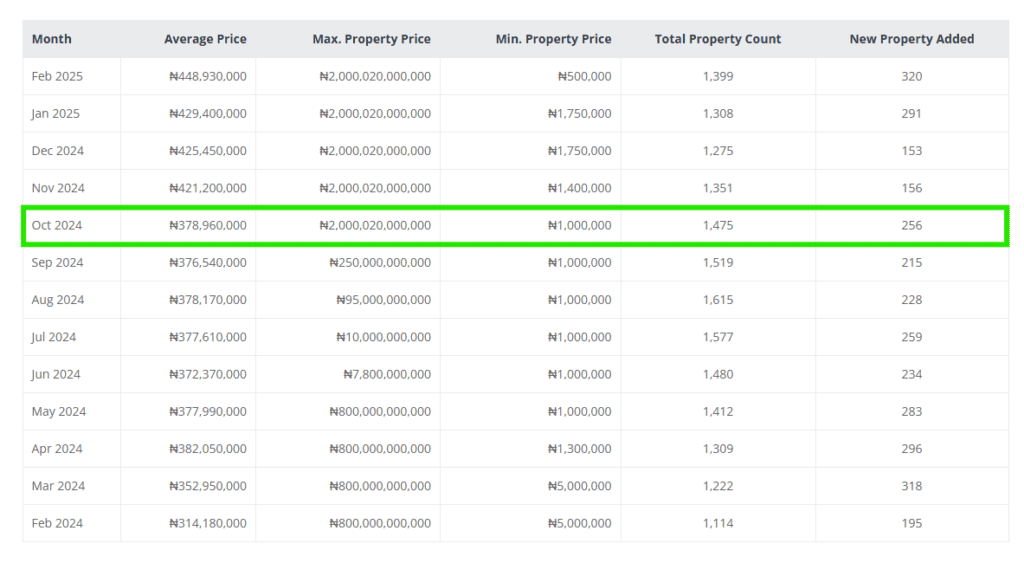Click the Min. Property Price header
This screenshot has height=563, width=1024.
pyautogui.click(x=553, y=39)
